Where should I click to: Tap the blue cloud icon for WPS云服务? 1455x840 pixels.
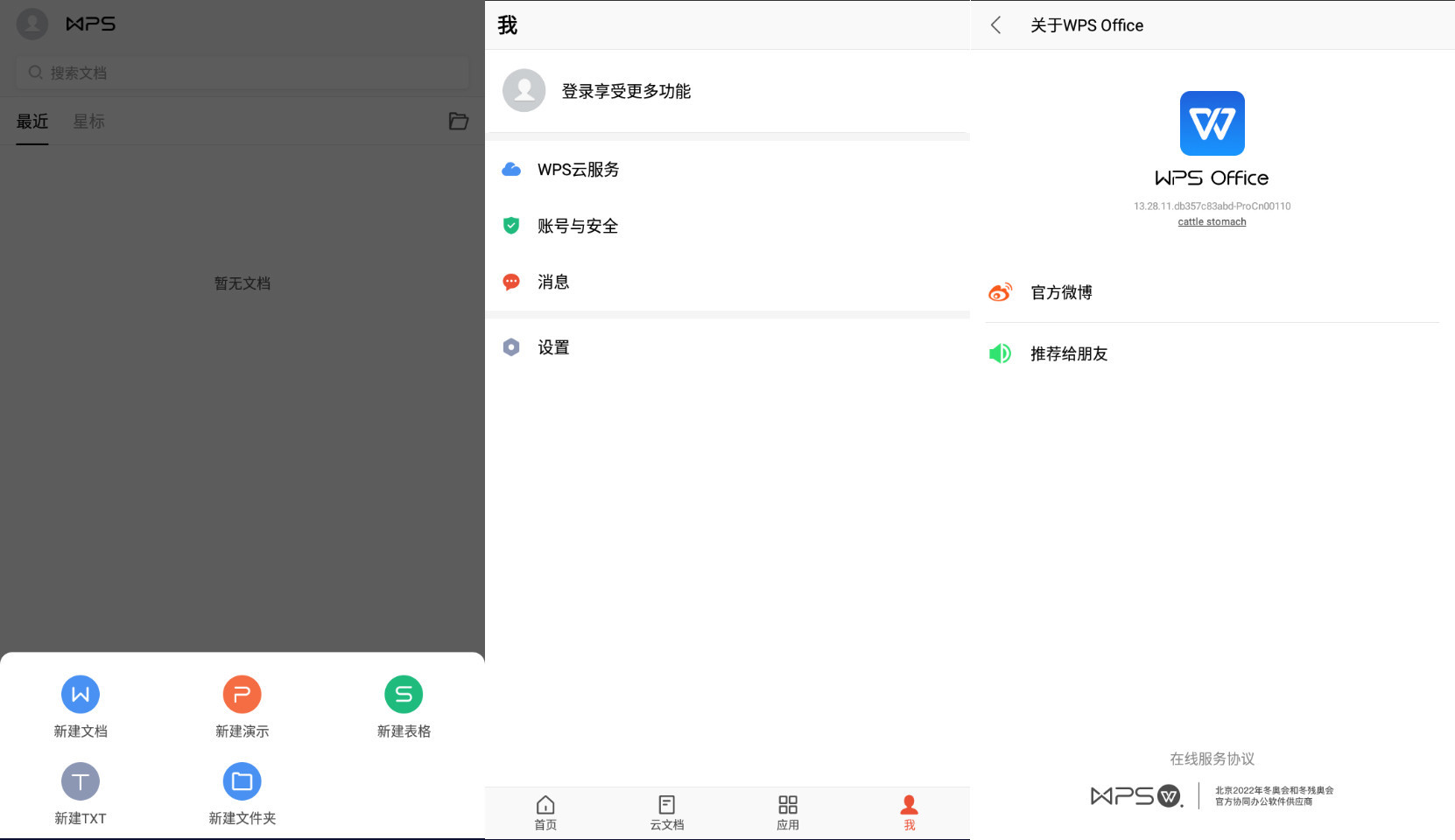(x=511, y=170)
